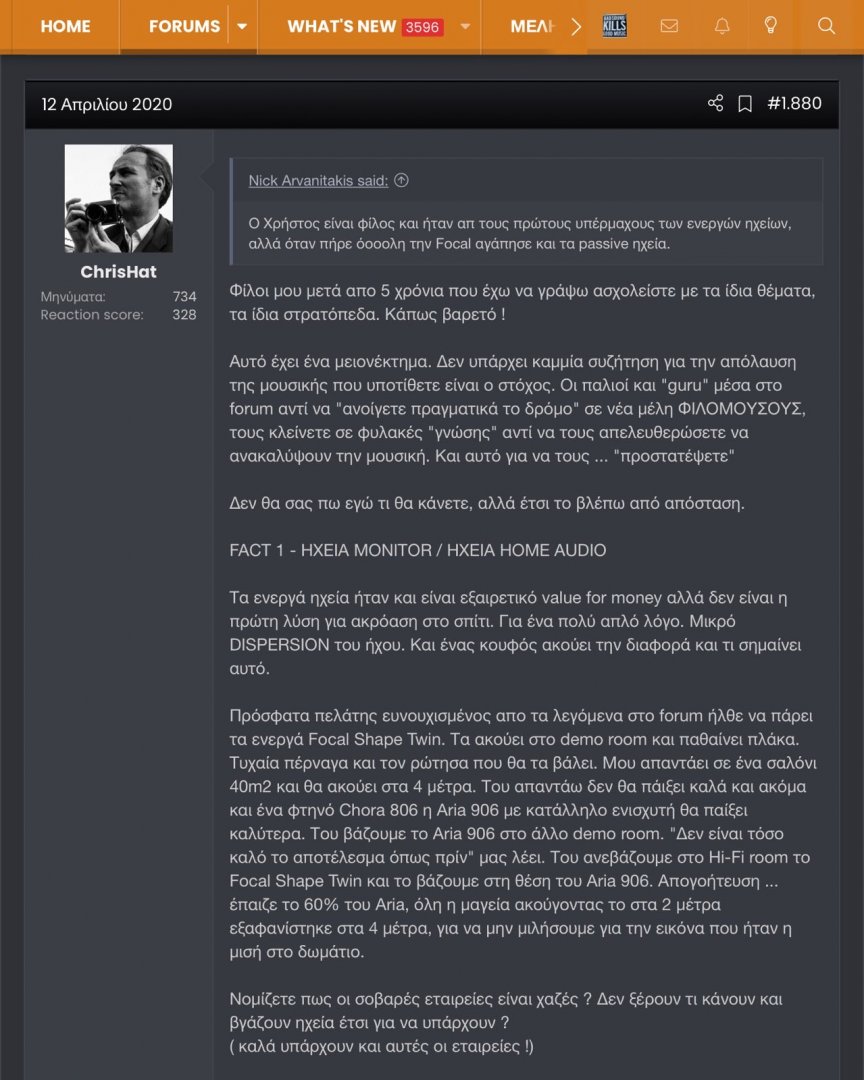Image resolution: width=864 pixels, height=1080 pixels.
Task: Expand the What's New dropdown arrow
Action: tap(465, 26)
